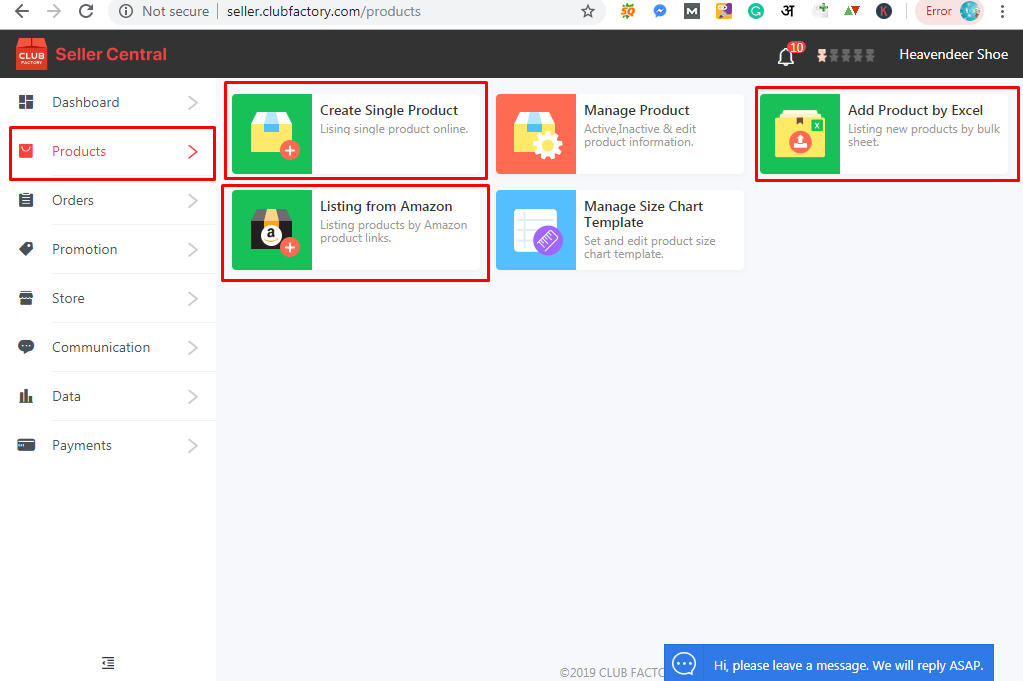Expand the Dashboard chevron arrow
This screenshot has width=1023, height=681.
click(x=193, y=103)
